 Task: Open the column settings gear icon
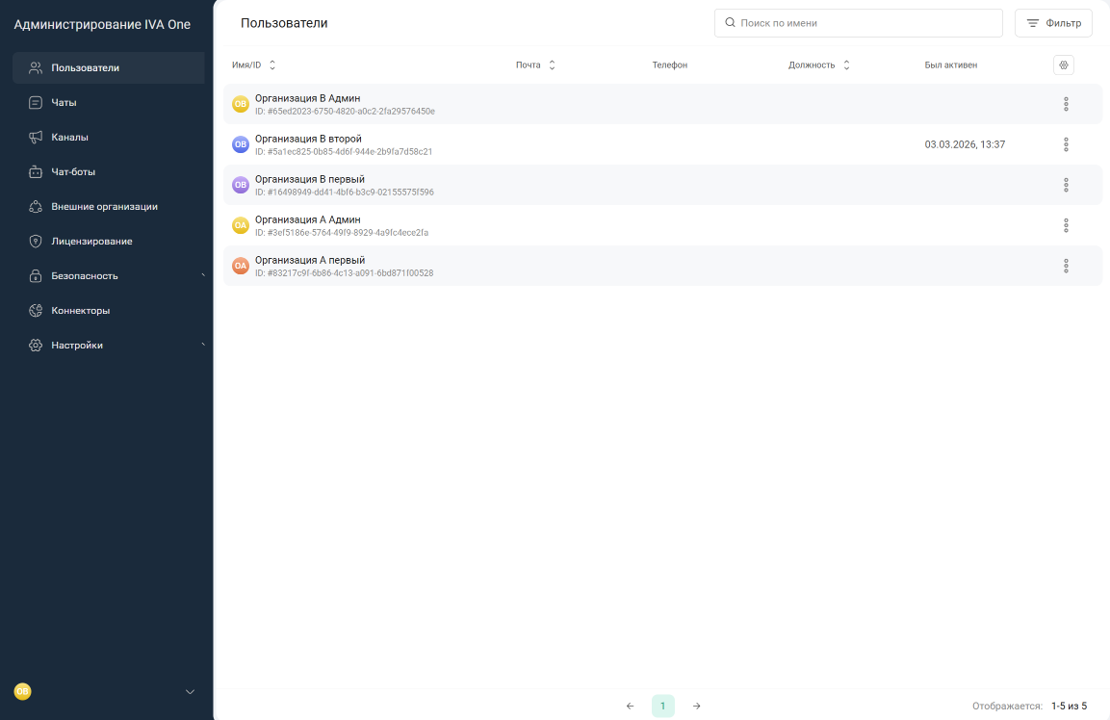1063,65
